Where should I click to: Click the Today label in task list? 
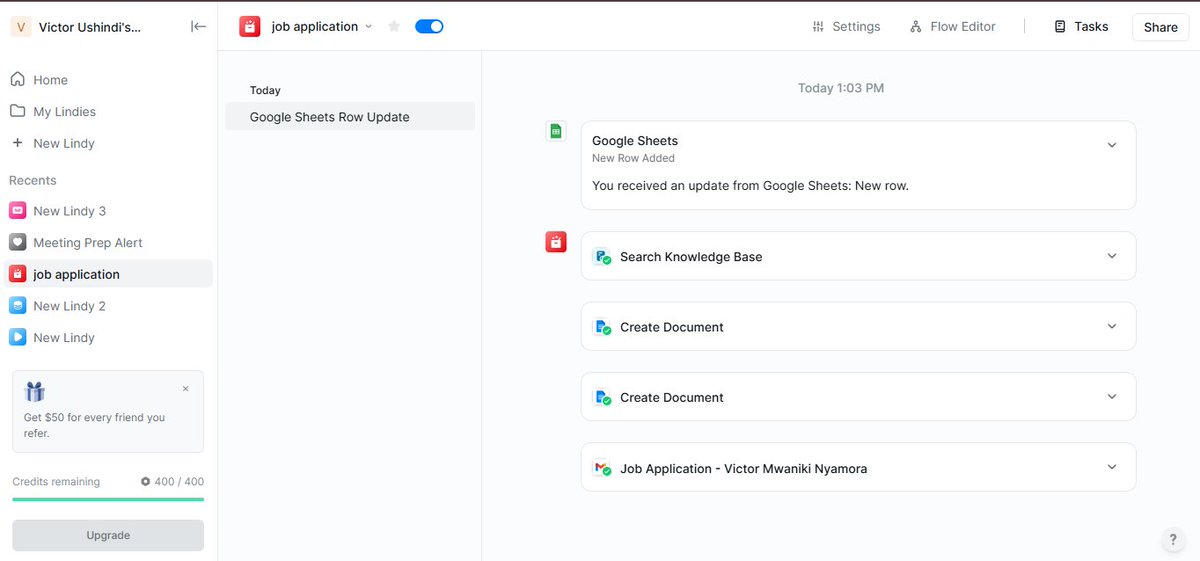tap(265, 91)
